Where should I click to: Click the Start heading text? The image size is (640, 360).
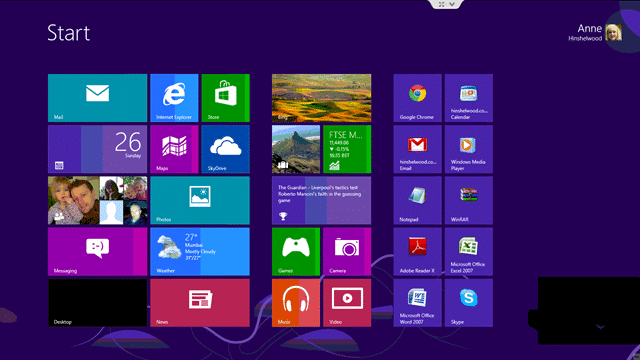69,33
